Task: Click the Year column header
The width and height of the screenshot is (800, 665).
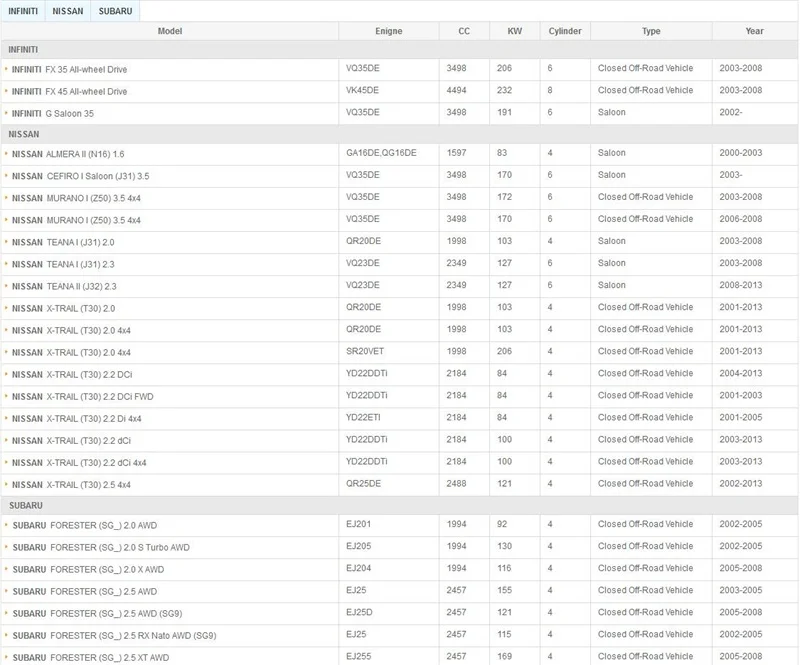Action: pyautogui.click(x=754, y=31)
